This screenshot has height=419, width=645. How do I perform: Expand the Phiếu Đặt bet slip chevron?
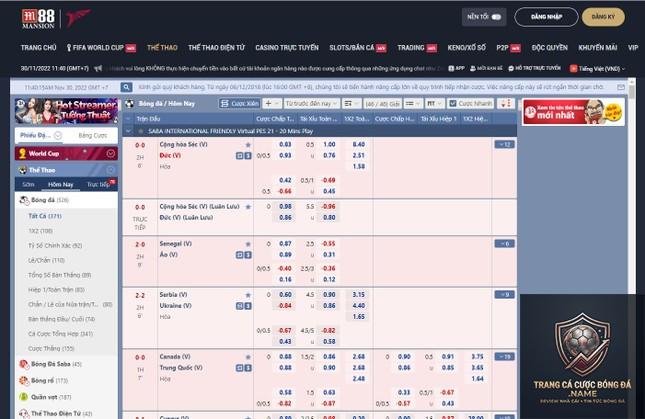click(x=58, y=135)
